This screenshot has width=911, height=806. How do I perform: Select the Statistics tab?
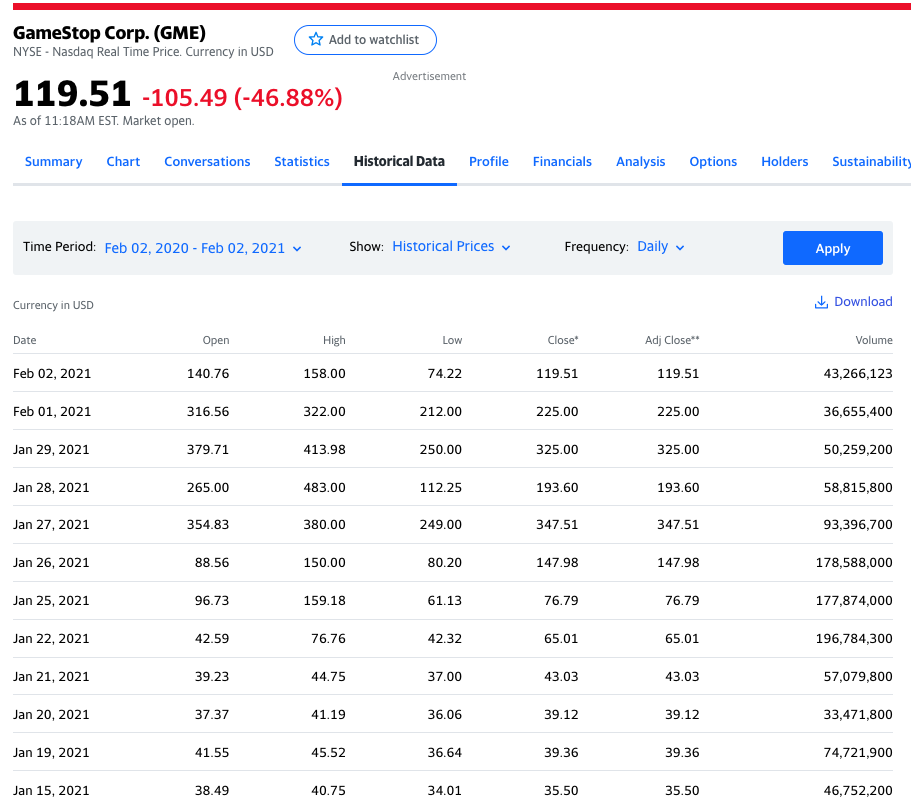(302, 162)
